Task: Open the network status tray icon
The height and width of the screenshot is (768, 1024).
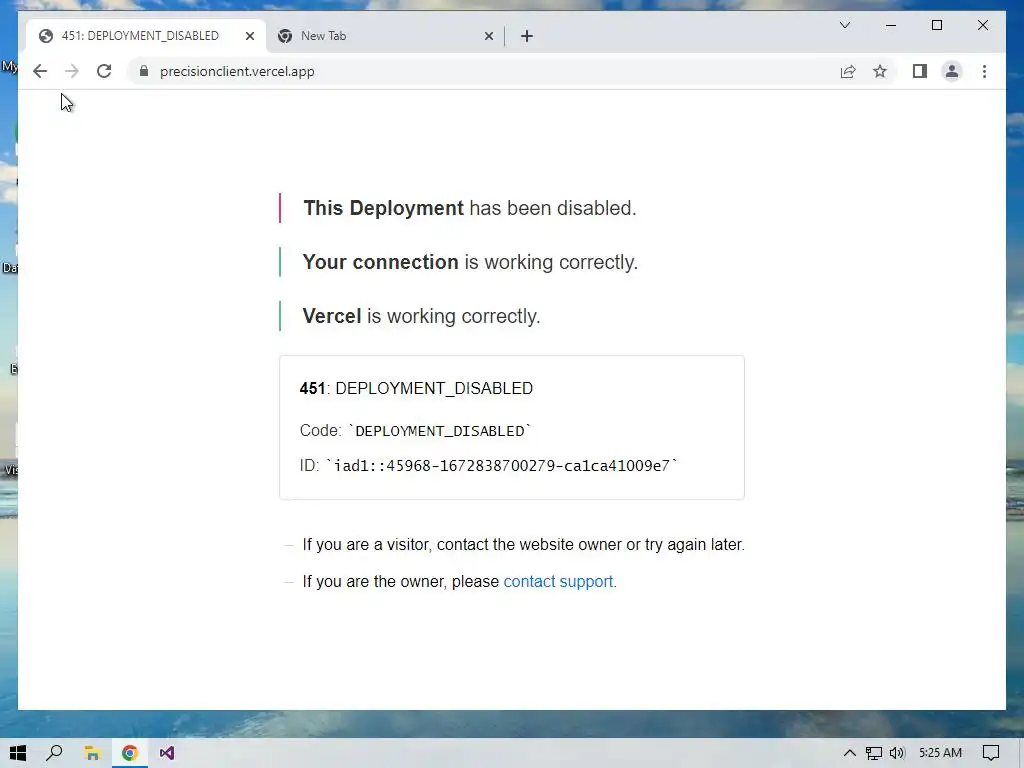Action: pyautogui.click(x=874, y=753)
